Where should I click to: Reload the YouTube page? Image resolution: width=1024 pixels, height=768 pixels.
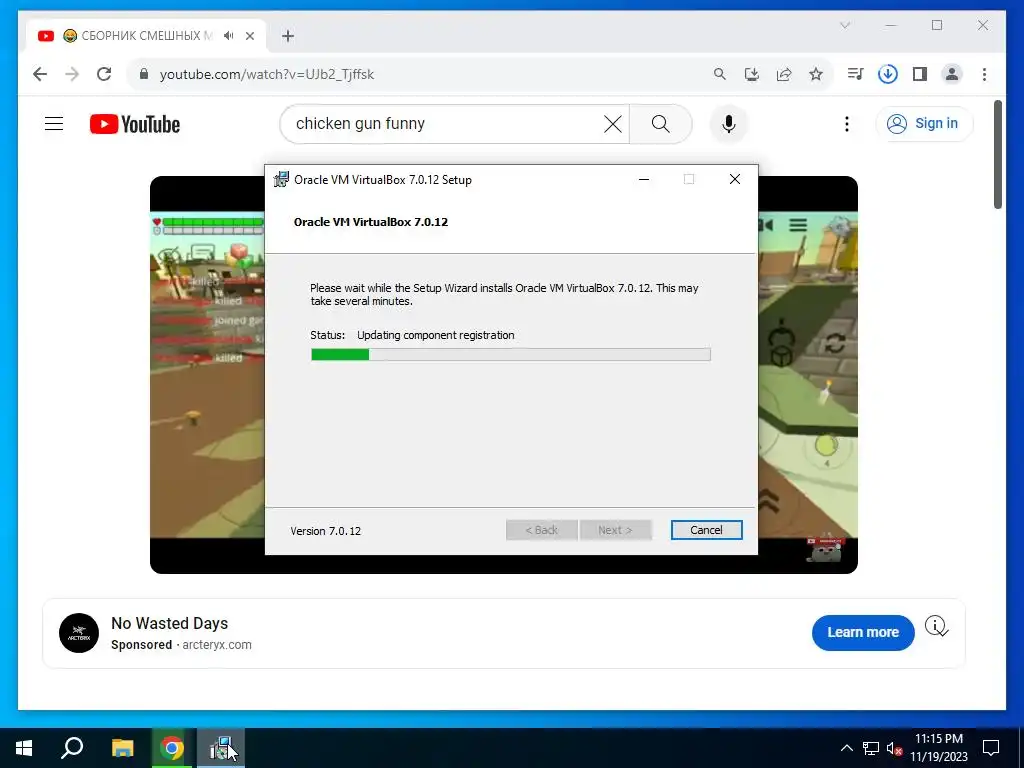(x=104, y=74)
